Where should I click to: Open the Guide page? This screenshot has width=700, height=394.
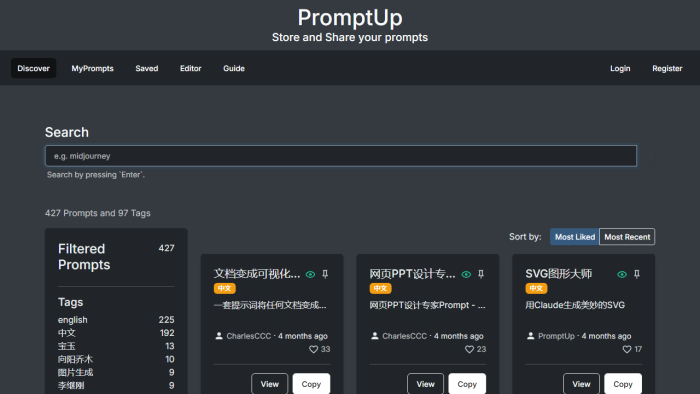234,68
